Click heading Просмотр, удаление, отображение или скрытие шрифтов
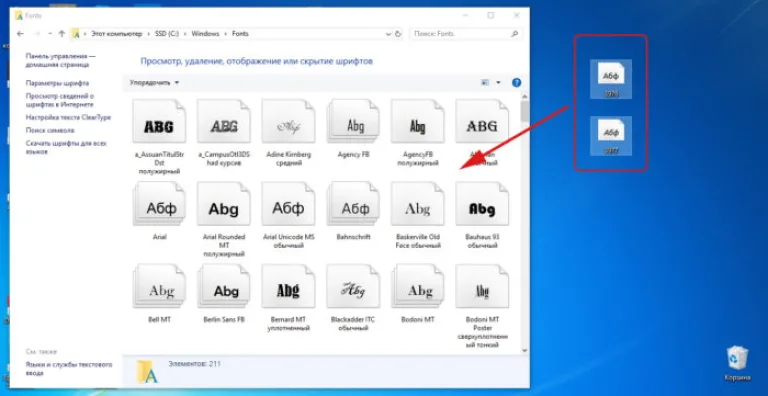Screen dimensions: 768x396 point(257,62)
